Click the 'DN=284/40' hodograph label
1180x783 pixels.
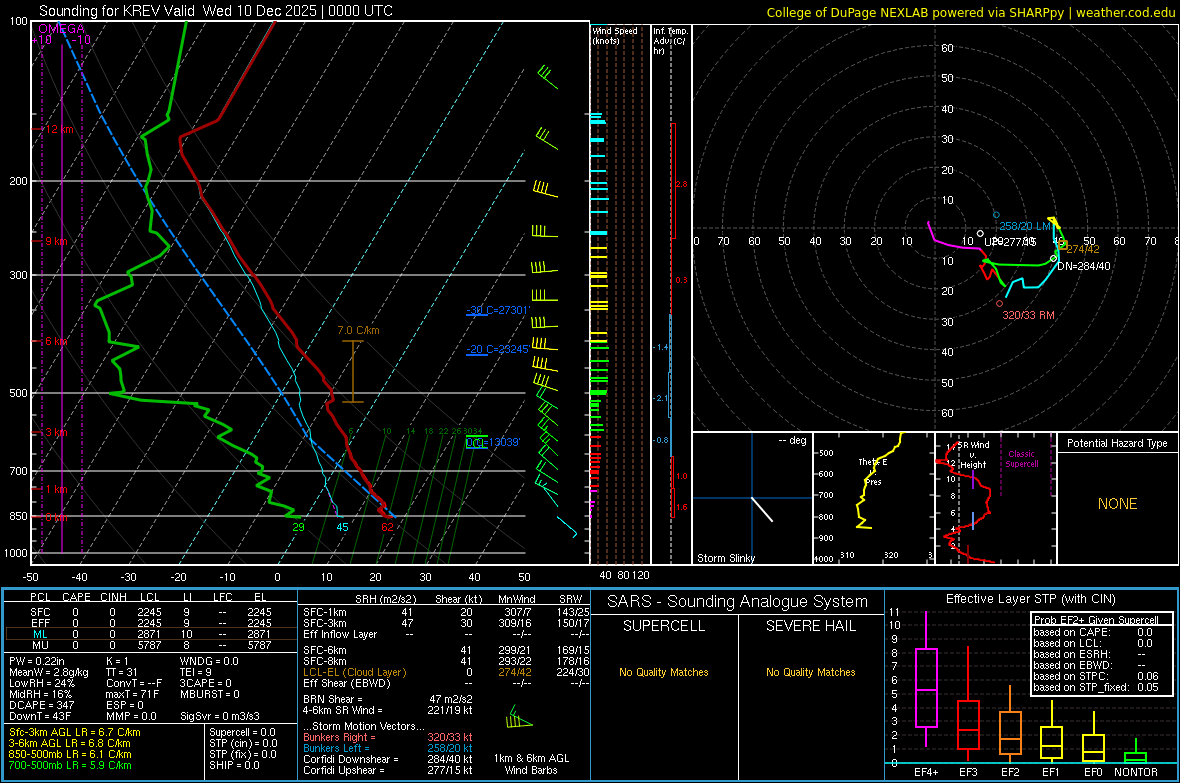coord(1084,266)
